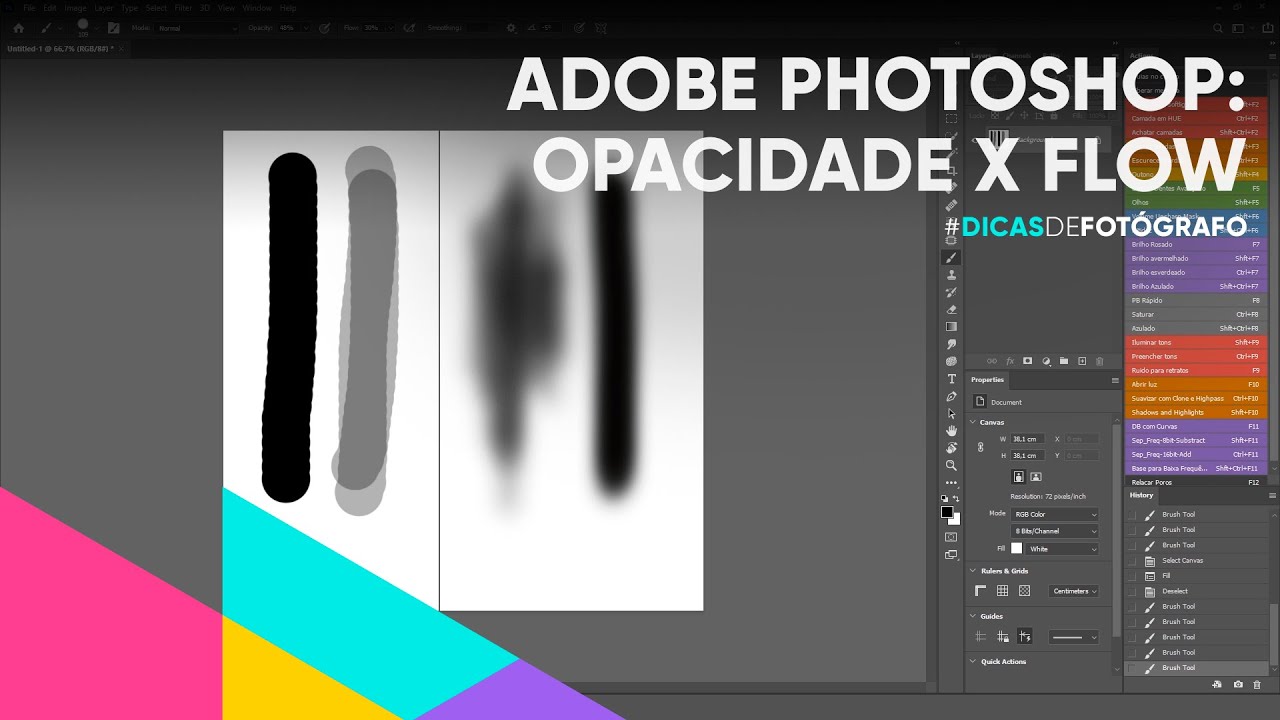The width and height of the screenshot is (1280, 720).
Task: Open brush Mode Normal dropdown
Action: [197, 28]
